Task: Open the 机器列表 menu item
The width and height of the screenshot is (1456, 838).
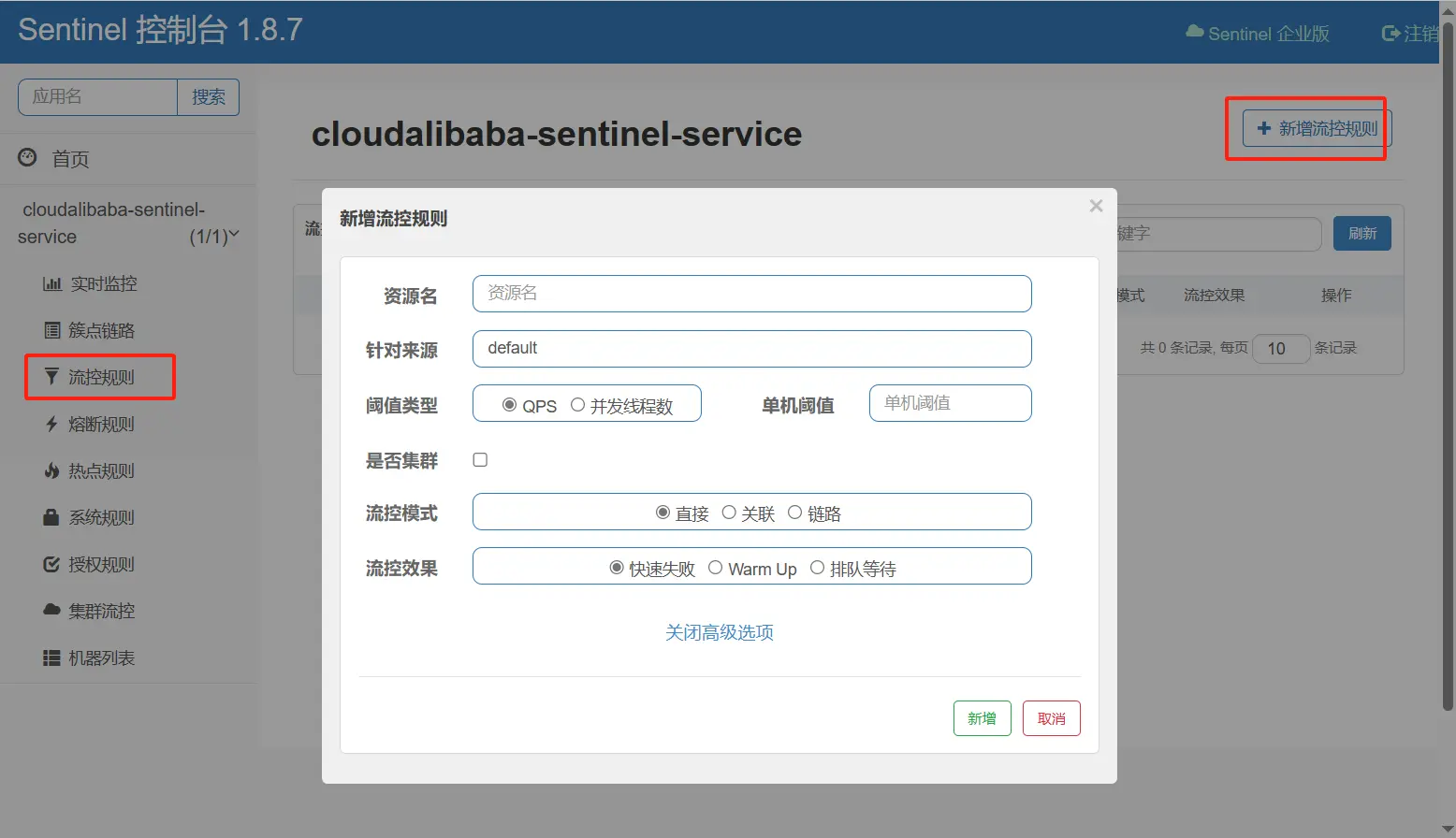Action: point(101,657)
